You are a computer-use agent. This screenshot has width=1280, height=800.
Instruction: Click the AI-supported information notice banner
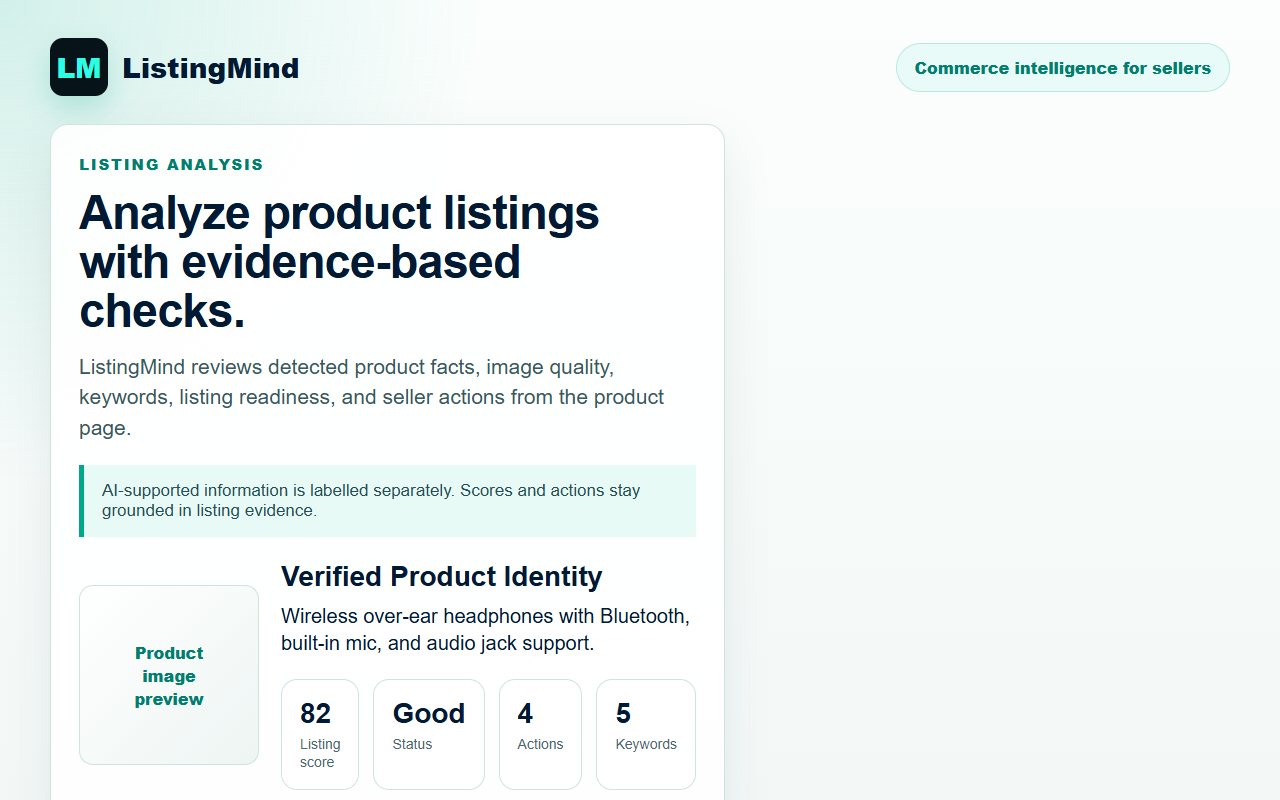pos(388,501)
